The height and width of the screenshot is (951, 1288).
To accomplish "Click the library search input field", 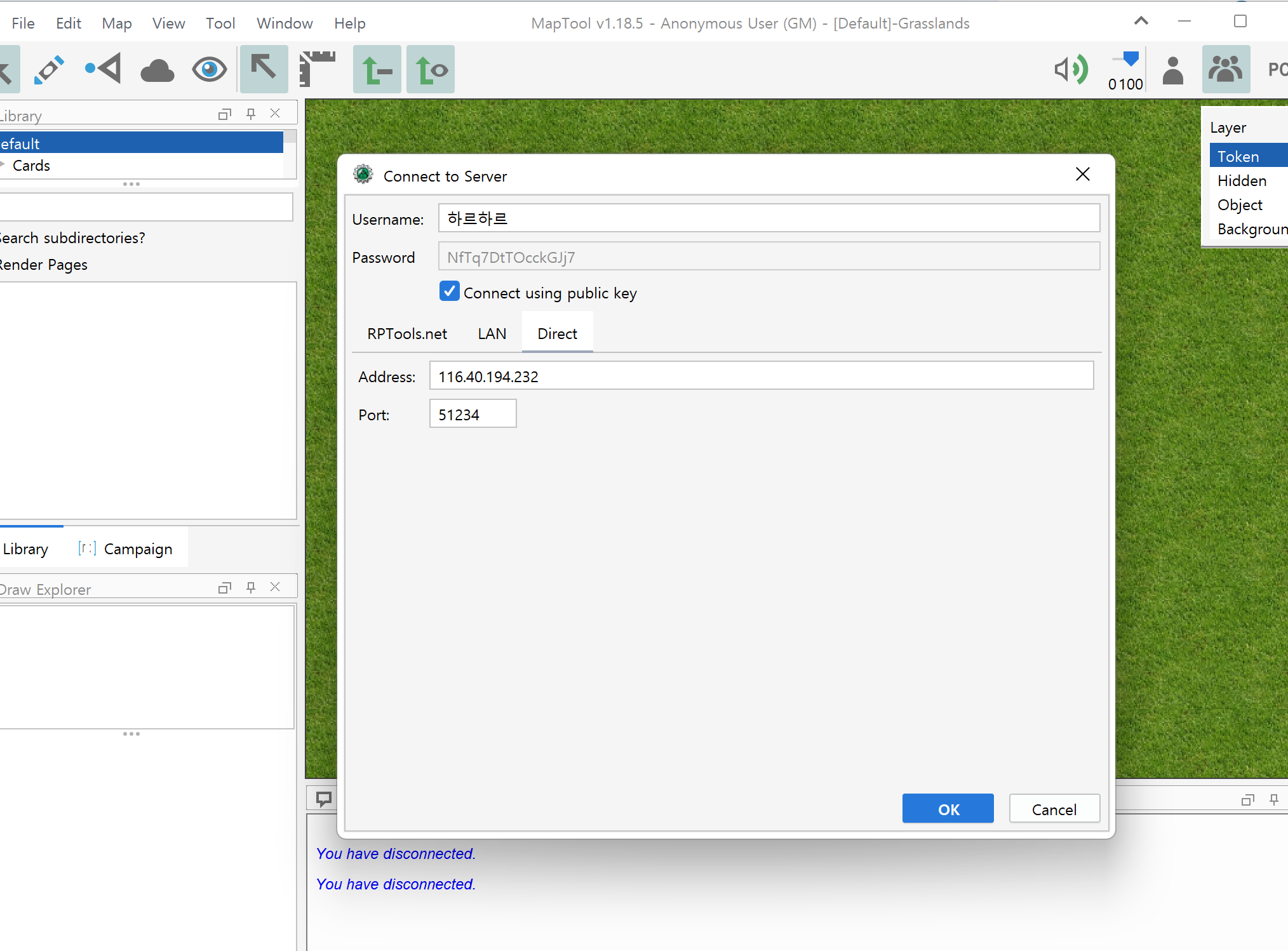I will point(146,207).
